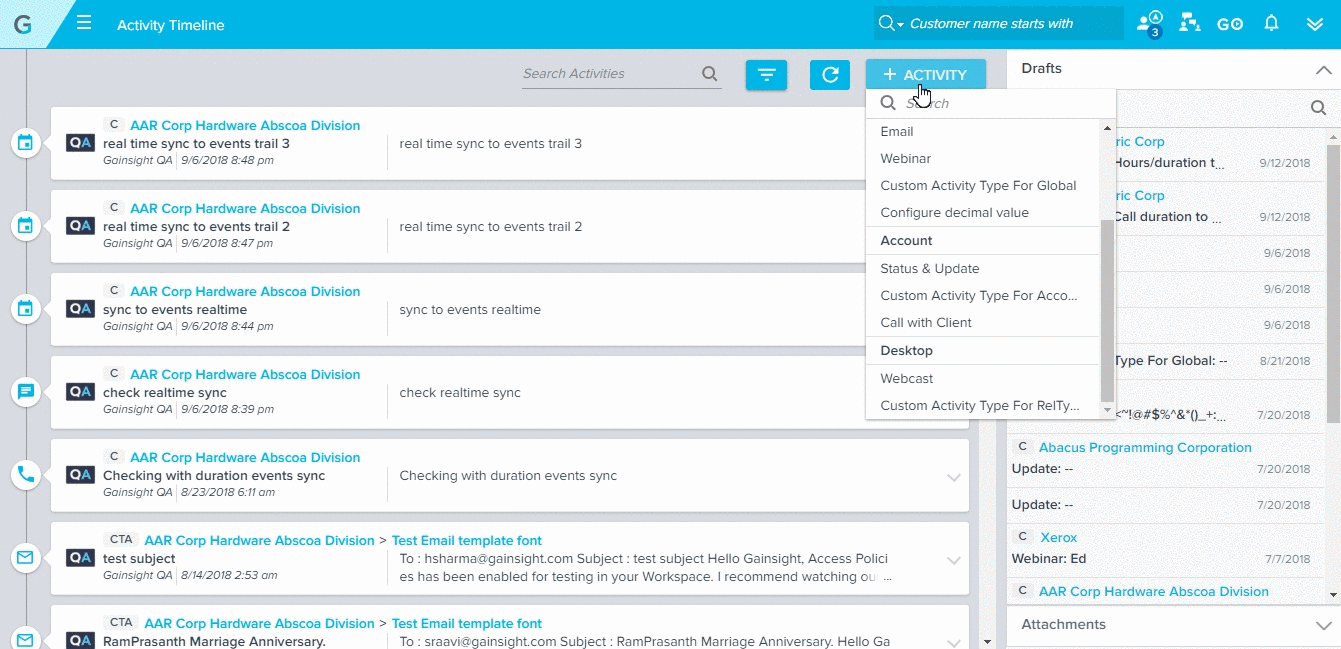This screenshot has height=649, width=1341.
Task: Click the Gainsight G logo
Action: (22, 24)
